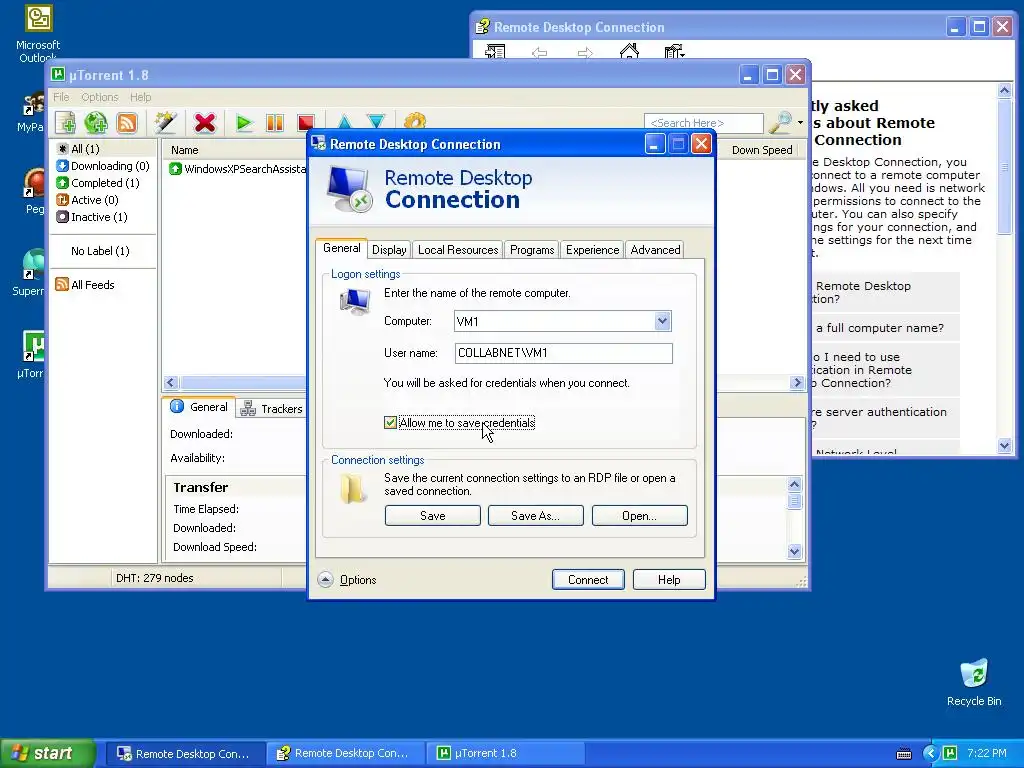Select Inactive (1) in sidebar

92,217
